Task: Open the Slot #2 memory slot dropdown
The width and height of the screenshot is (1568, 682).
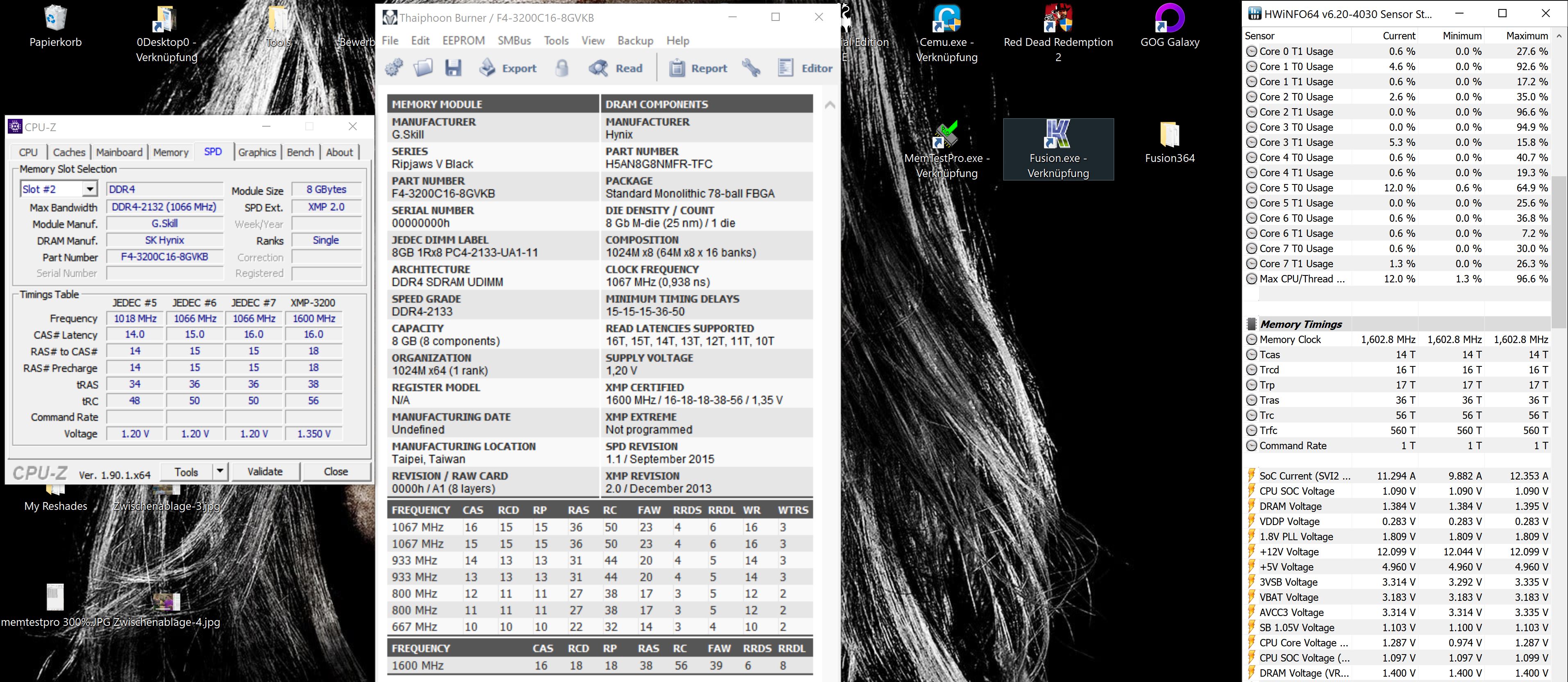Action: point(89,189)
